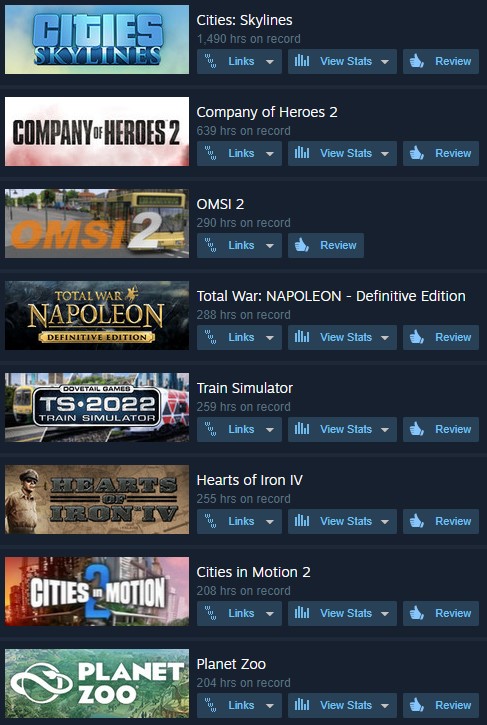Click stats bar icon for Planet Zoo

pos(302,705)
